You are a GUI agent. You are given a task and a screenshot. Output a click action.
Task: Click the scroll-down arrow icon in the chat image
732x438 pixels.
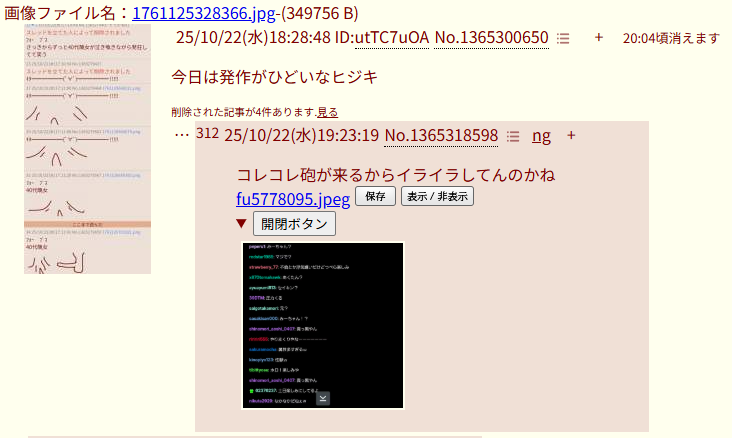tap(323, 398)
